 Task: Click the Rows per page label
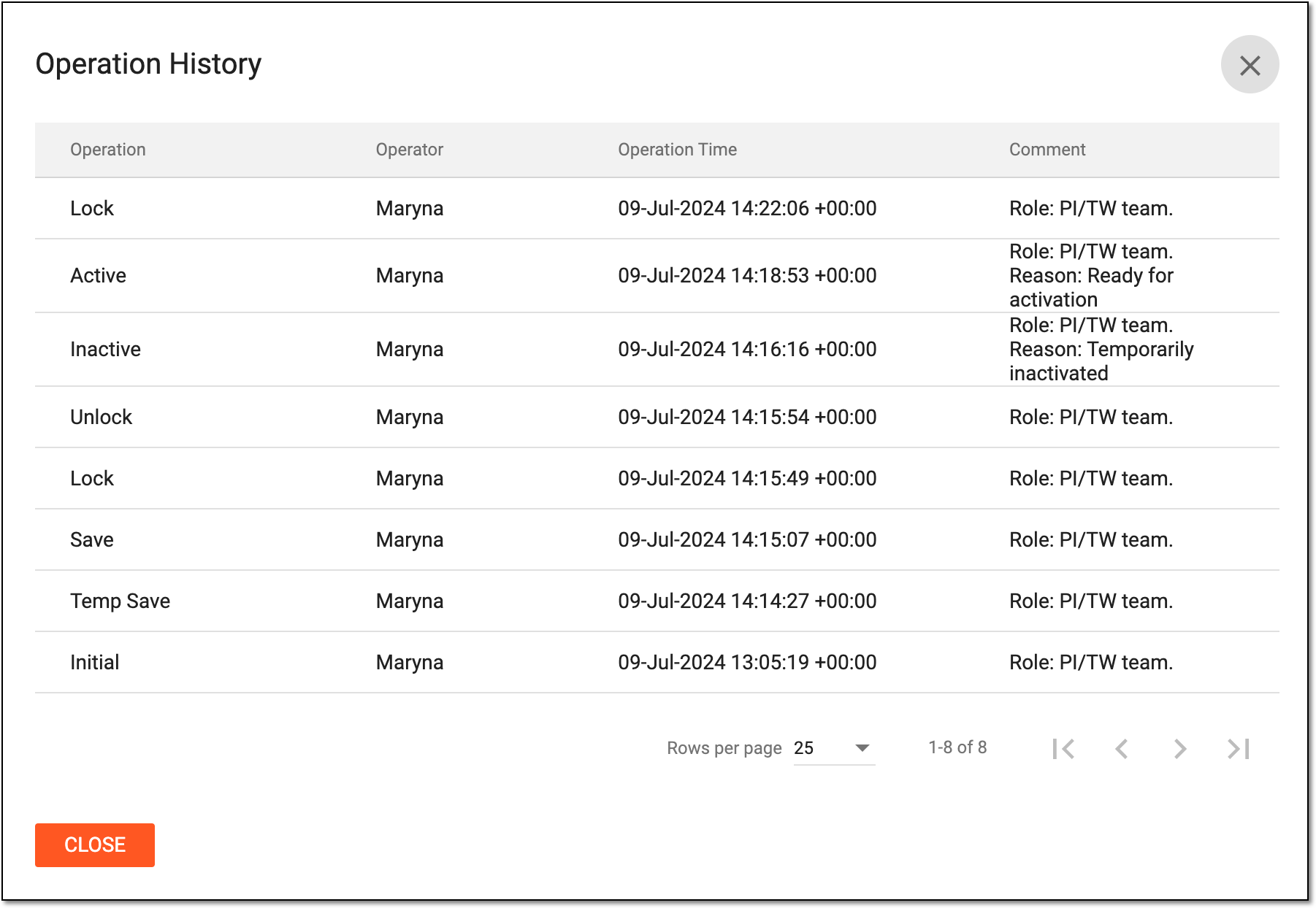coord(724,748)
